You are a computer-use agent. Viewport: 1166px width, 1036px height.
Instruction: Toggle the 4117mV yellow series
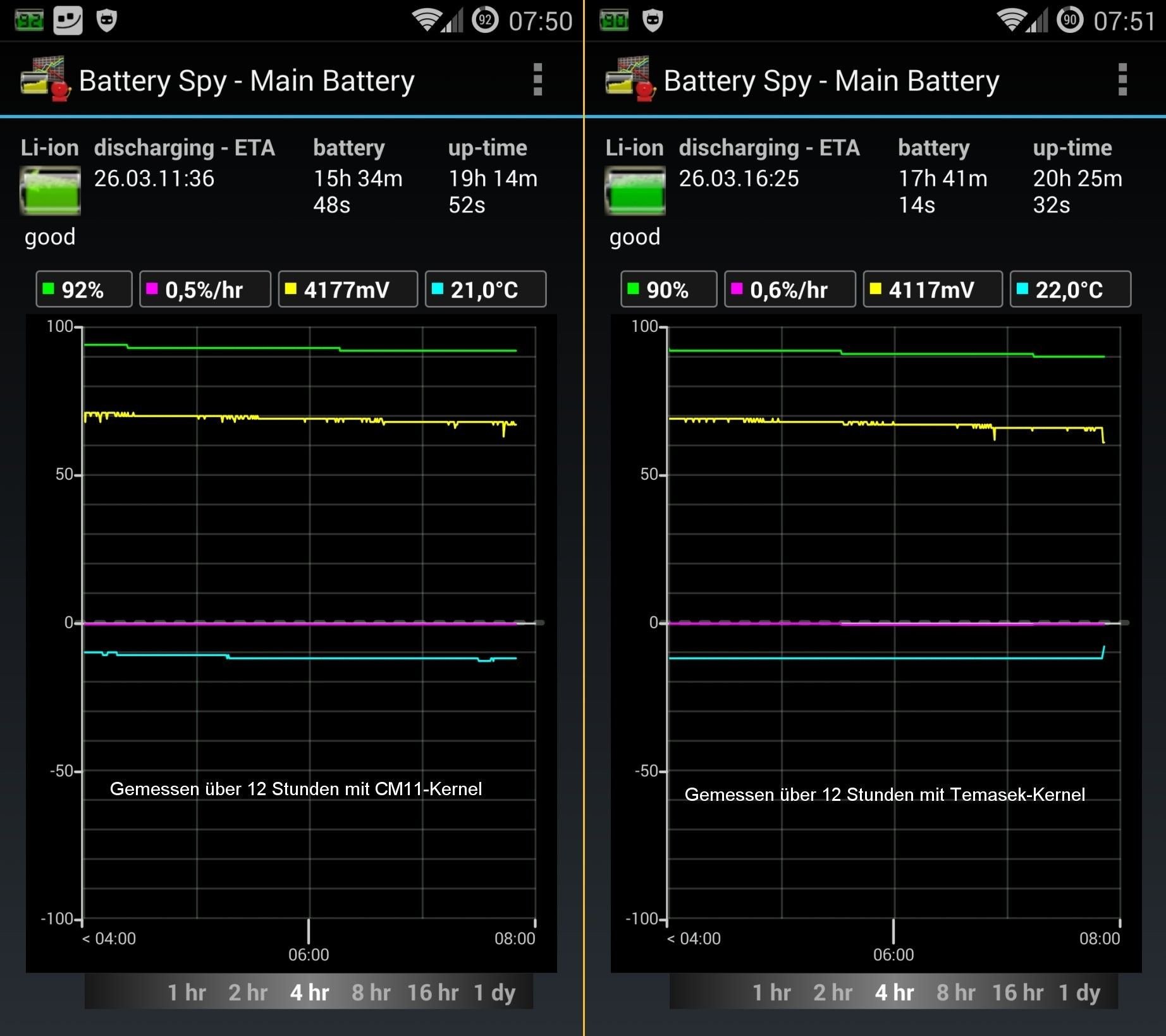pos(933,289)
